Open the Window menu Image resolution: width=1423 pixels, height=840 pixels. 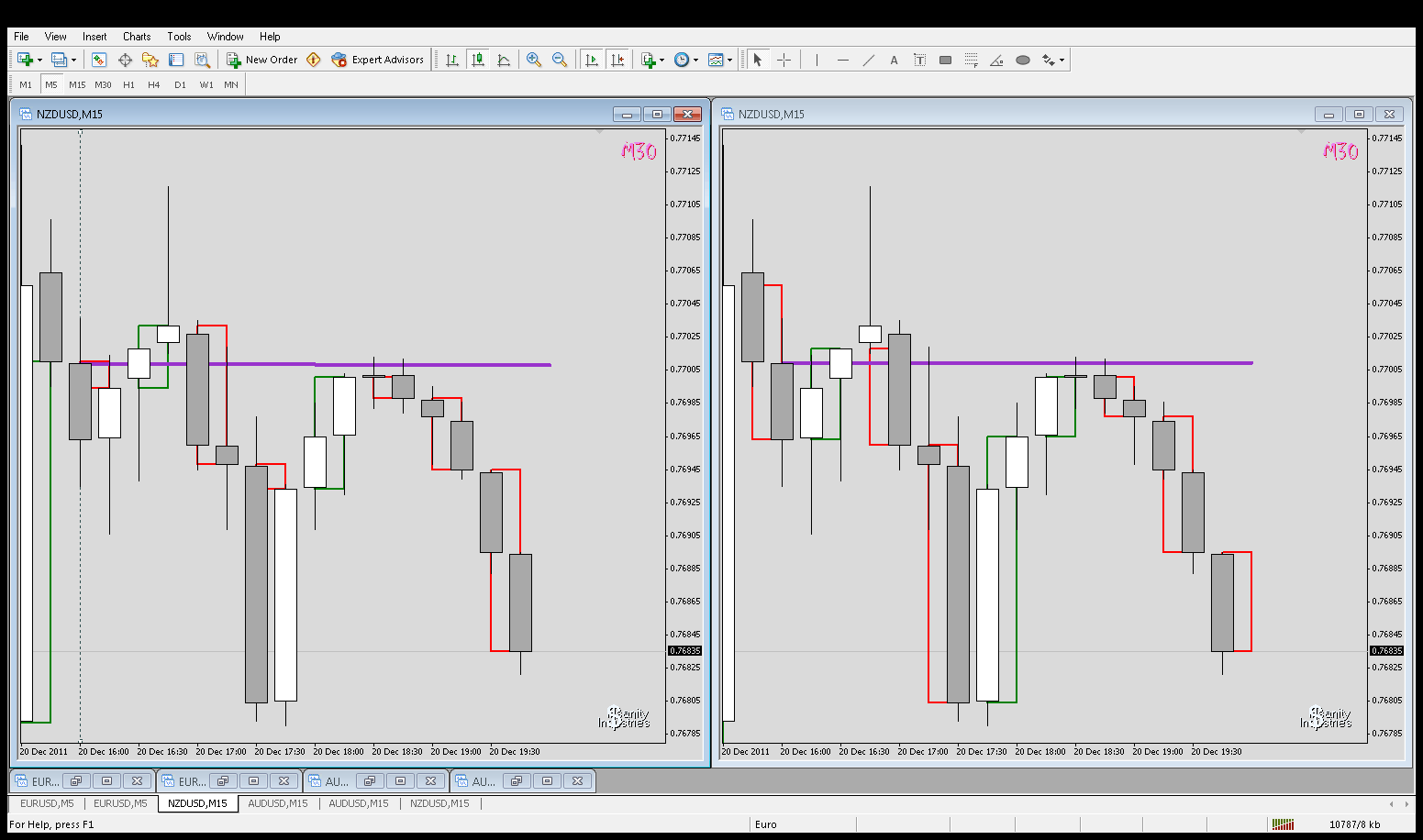226,37
